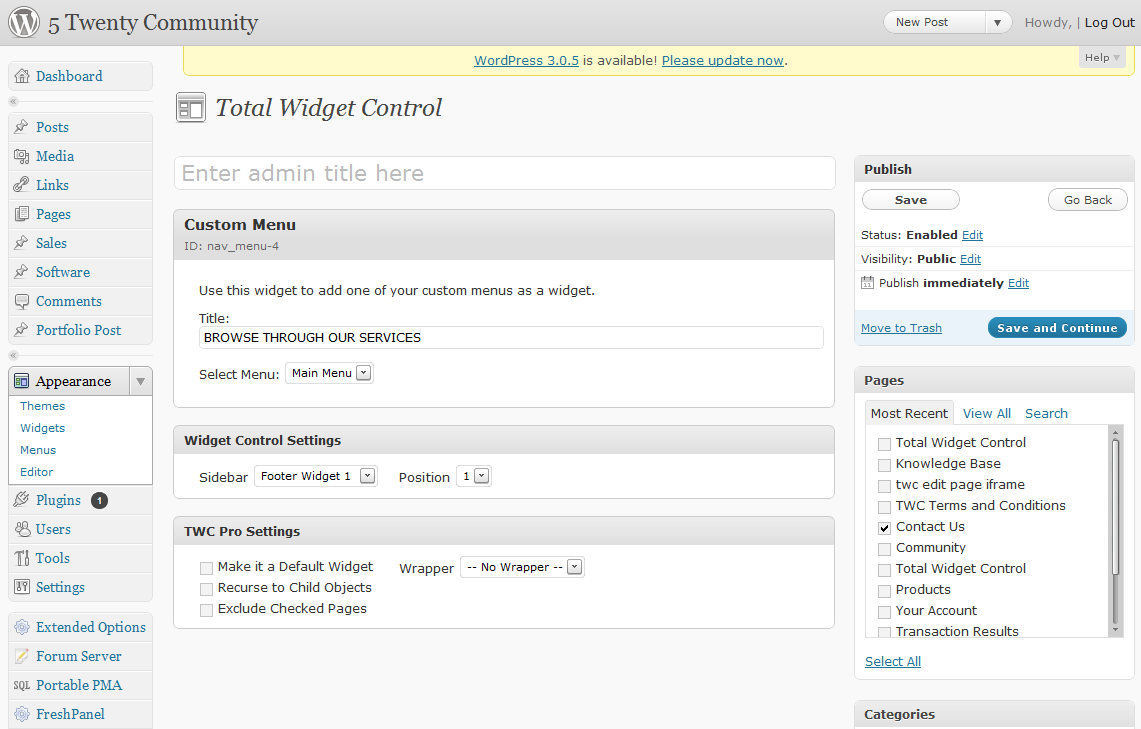Click the Tools icon in sidebar
The image size is (1141, 729).
pyautogui.click(x=22, y=558)
